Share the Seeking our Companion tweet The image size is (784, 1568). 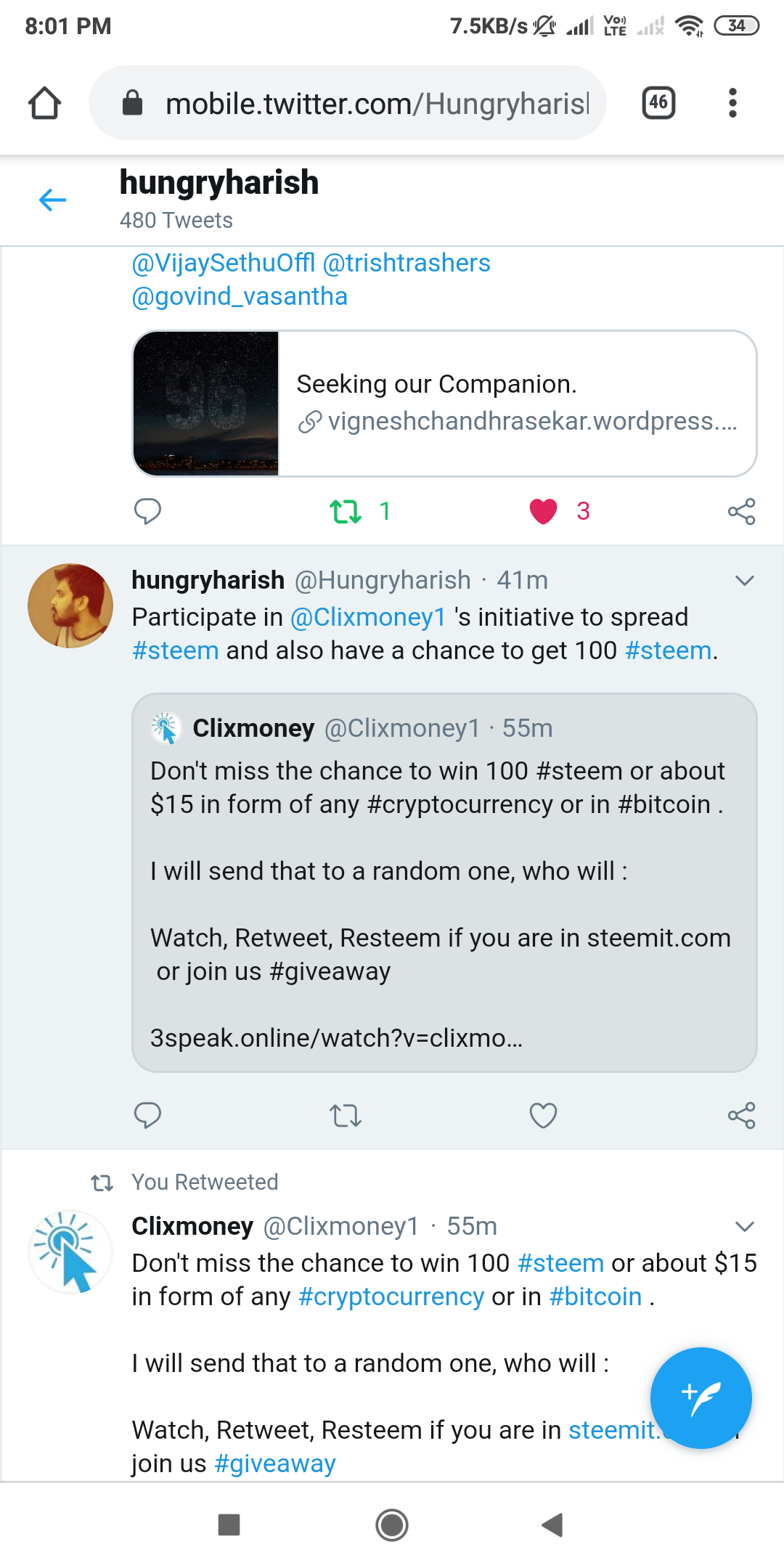coord(741,511)
